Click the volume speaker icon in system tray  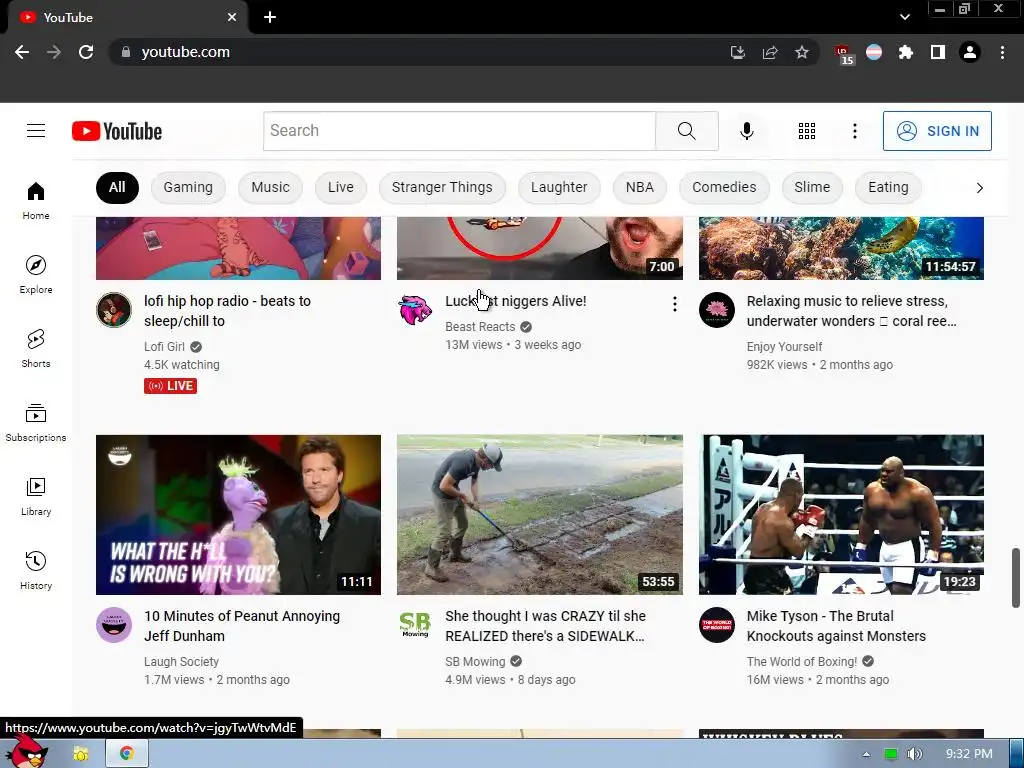click(915, 754)
